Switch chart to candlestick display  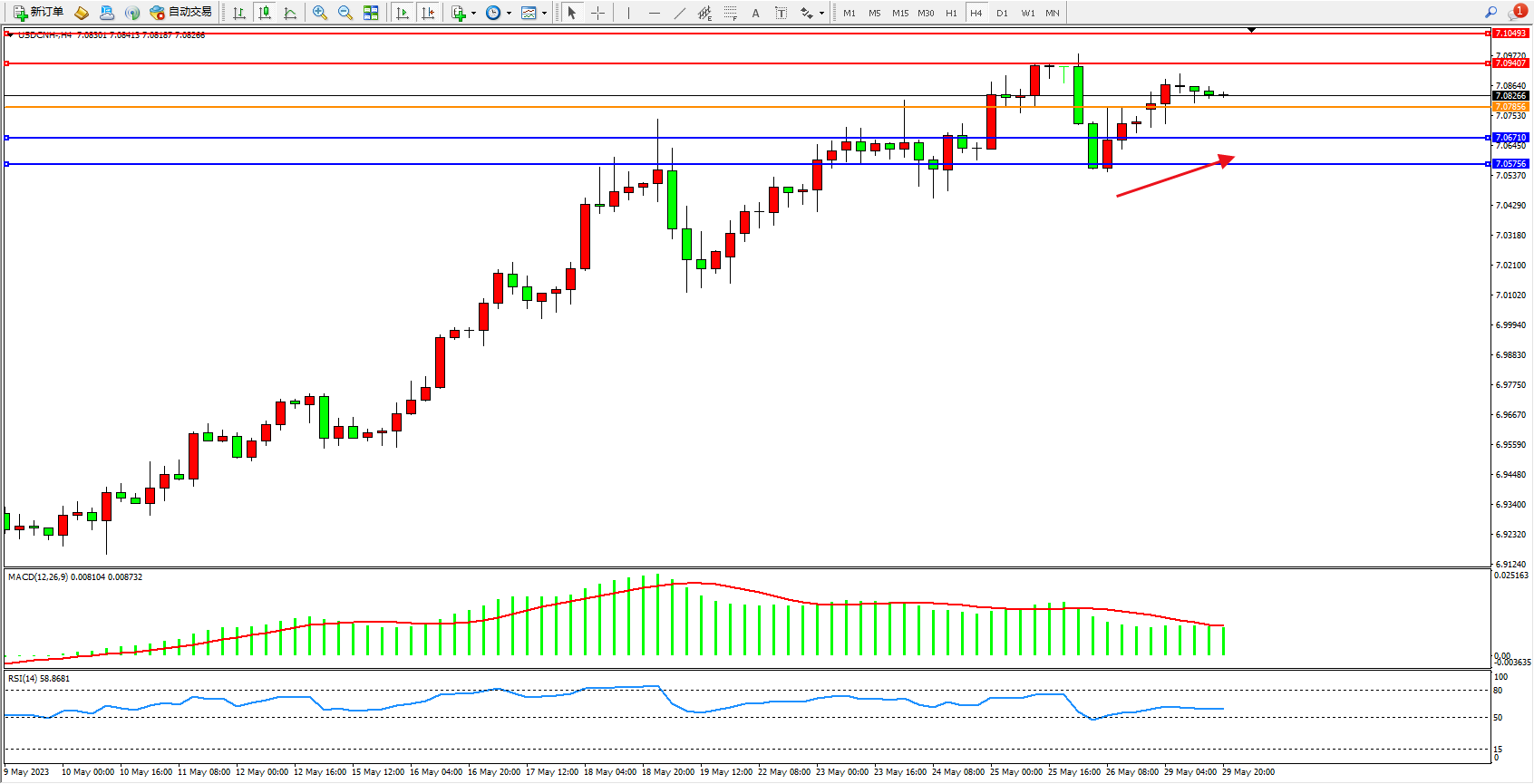[x=265, y=13]
